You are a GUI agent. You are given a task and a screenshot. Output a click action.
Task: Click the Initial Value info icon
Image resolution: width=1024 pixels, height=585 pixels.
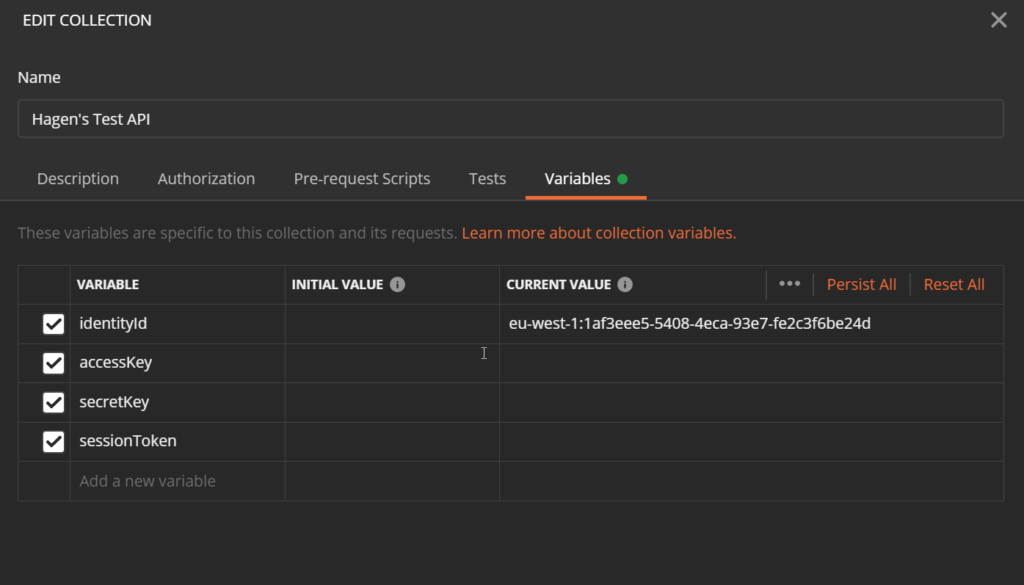tap(397, 285)
